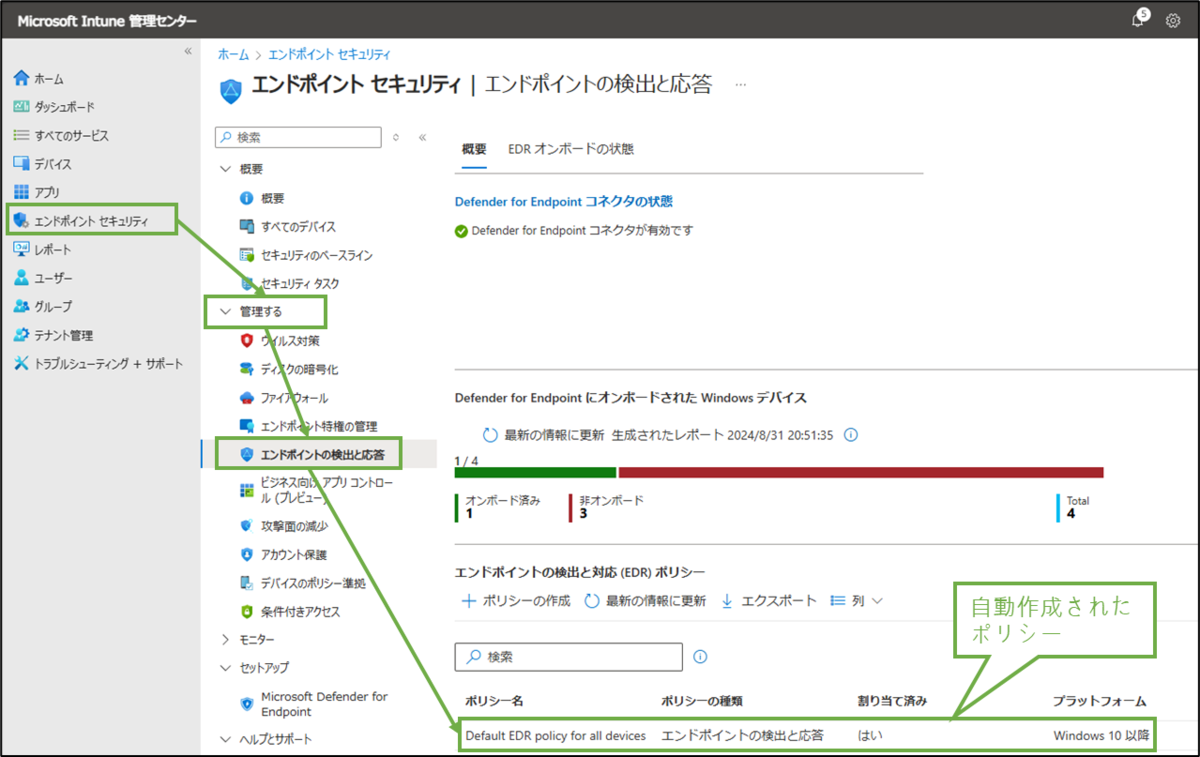1200x757 pixels.
Task: Click the ホーム house icon in sidebar
Action: point(21,78)
